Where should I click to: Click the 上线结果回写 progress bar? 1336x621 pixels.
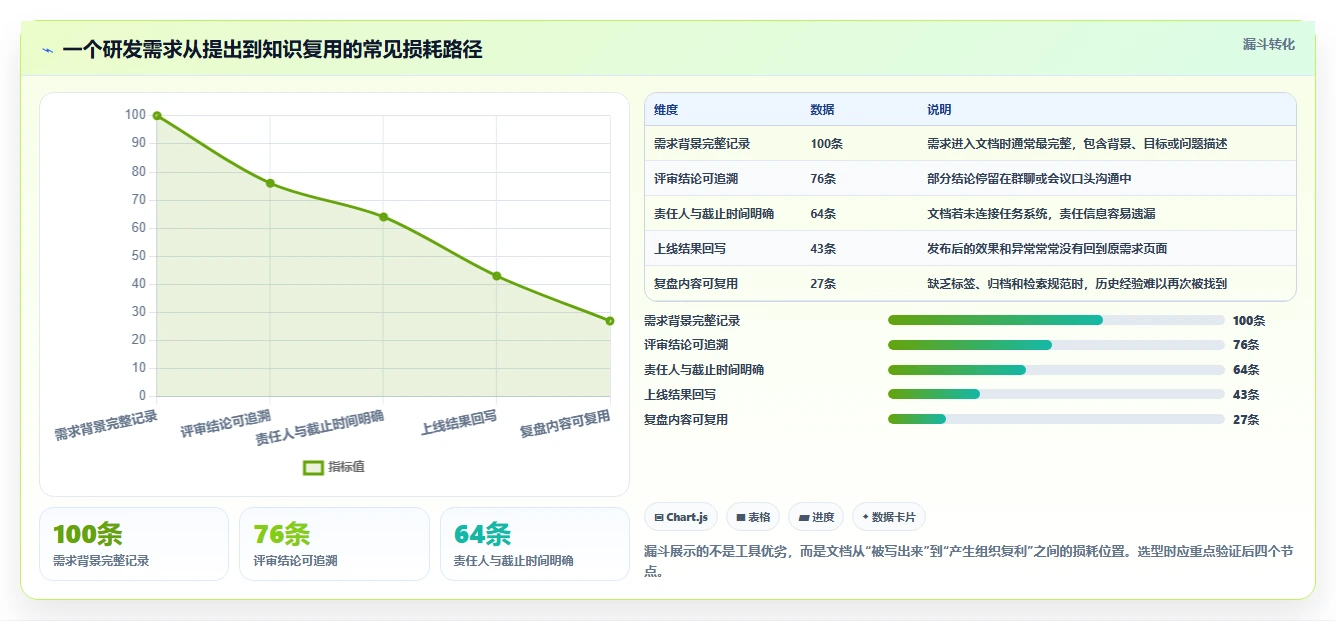(1056, 394)
